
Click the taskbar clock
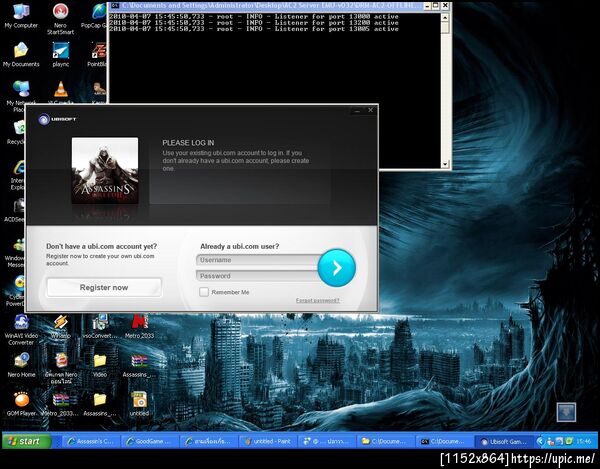click(x=583, y=441)
